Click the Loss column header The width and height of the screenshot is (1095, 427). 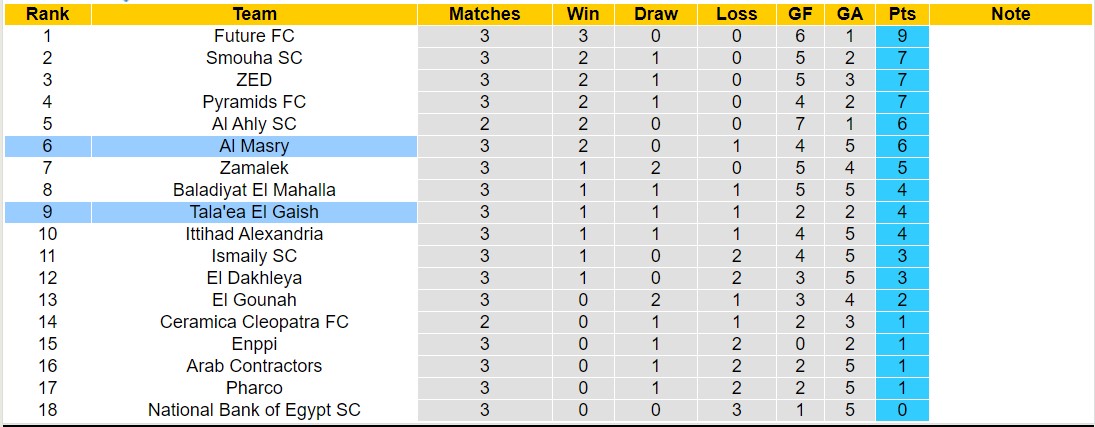pyautogui.click(x=737, y=14)
